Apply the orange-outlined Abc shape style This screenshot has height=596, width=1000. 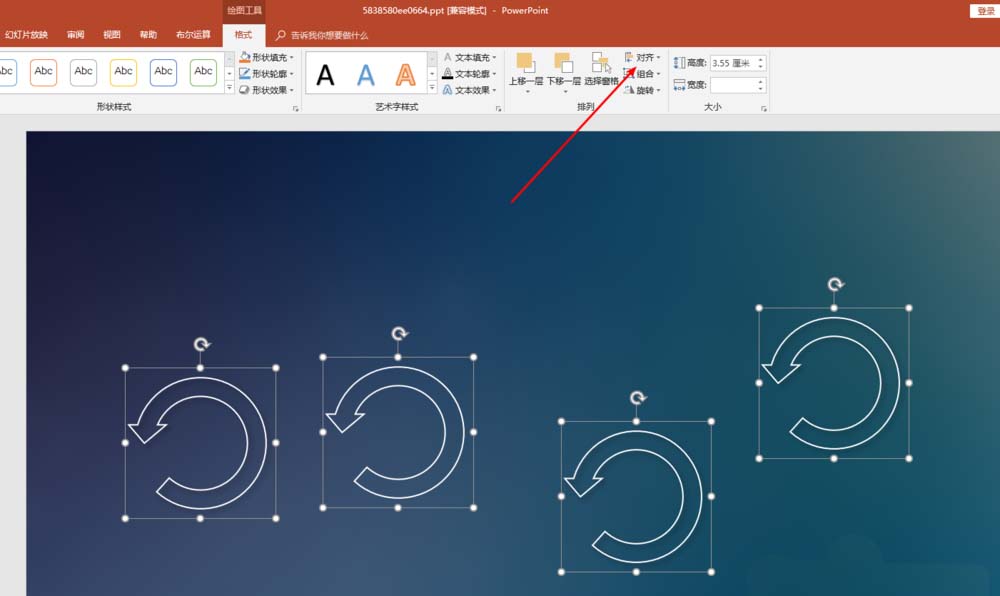(43, 72)
